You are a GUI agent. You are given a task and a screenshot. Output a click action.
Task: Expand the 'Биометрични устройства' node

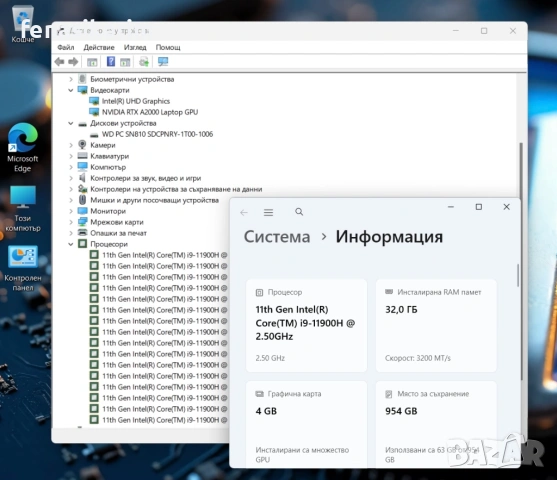coord(71,79)
